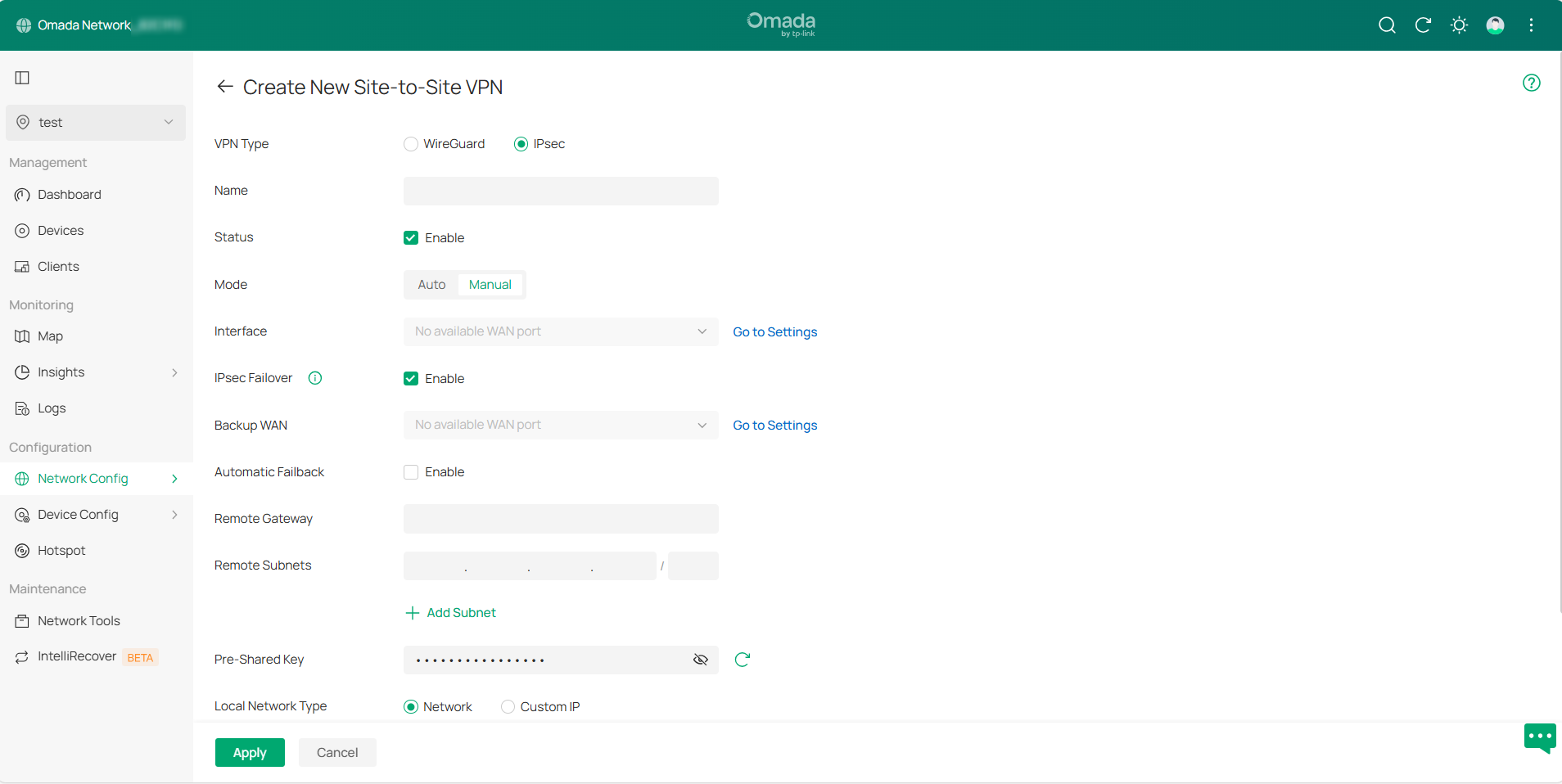Refresh the page using the reload icon
Viewport: 1562px width, 784px height.
(x=1422, y=25)
